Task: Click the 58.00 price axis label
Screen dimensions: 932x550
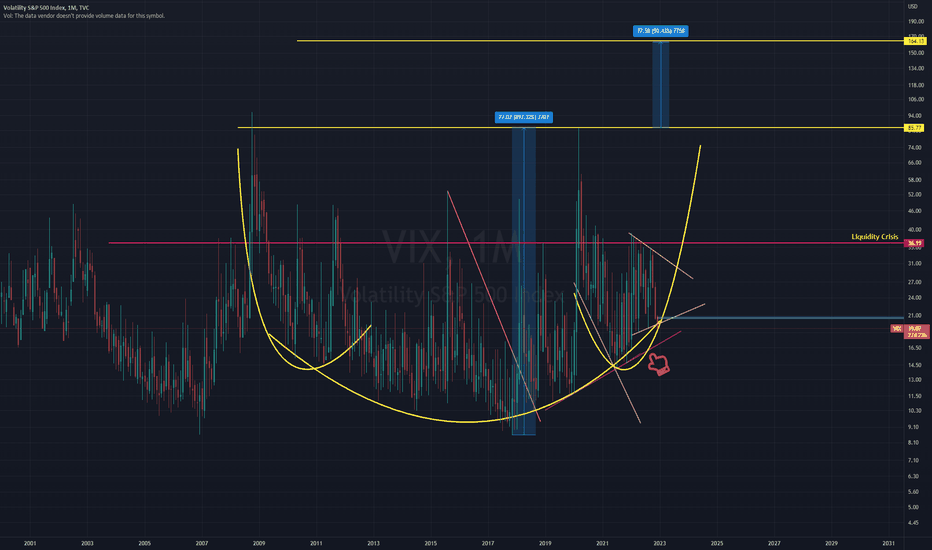Action: [x=914, y=180]
